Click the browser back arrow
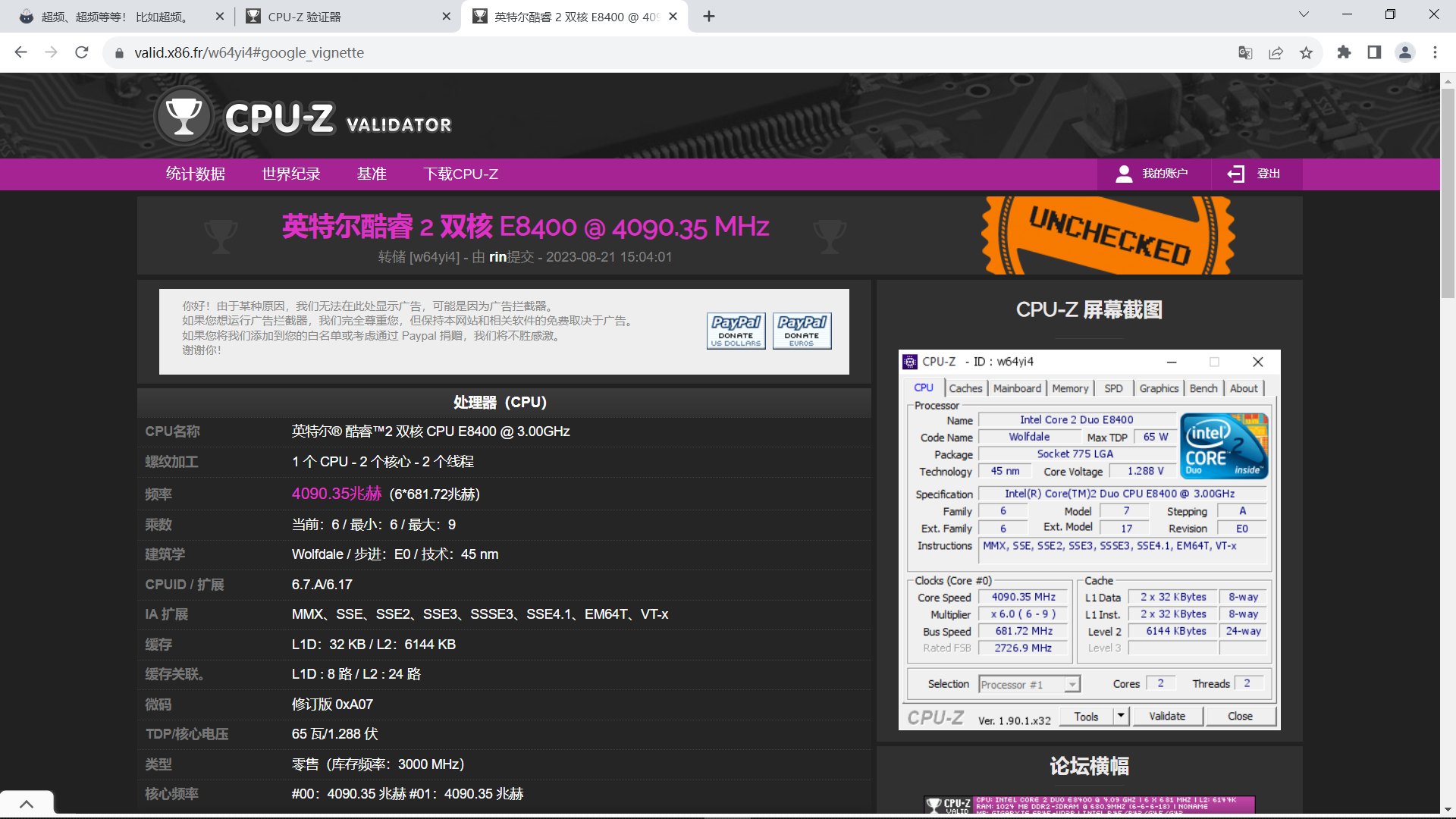The image size is (1456, 819). pyautogui.click(x=21, y=52)
